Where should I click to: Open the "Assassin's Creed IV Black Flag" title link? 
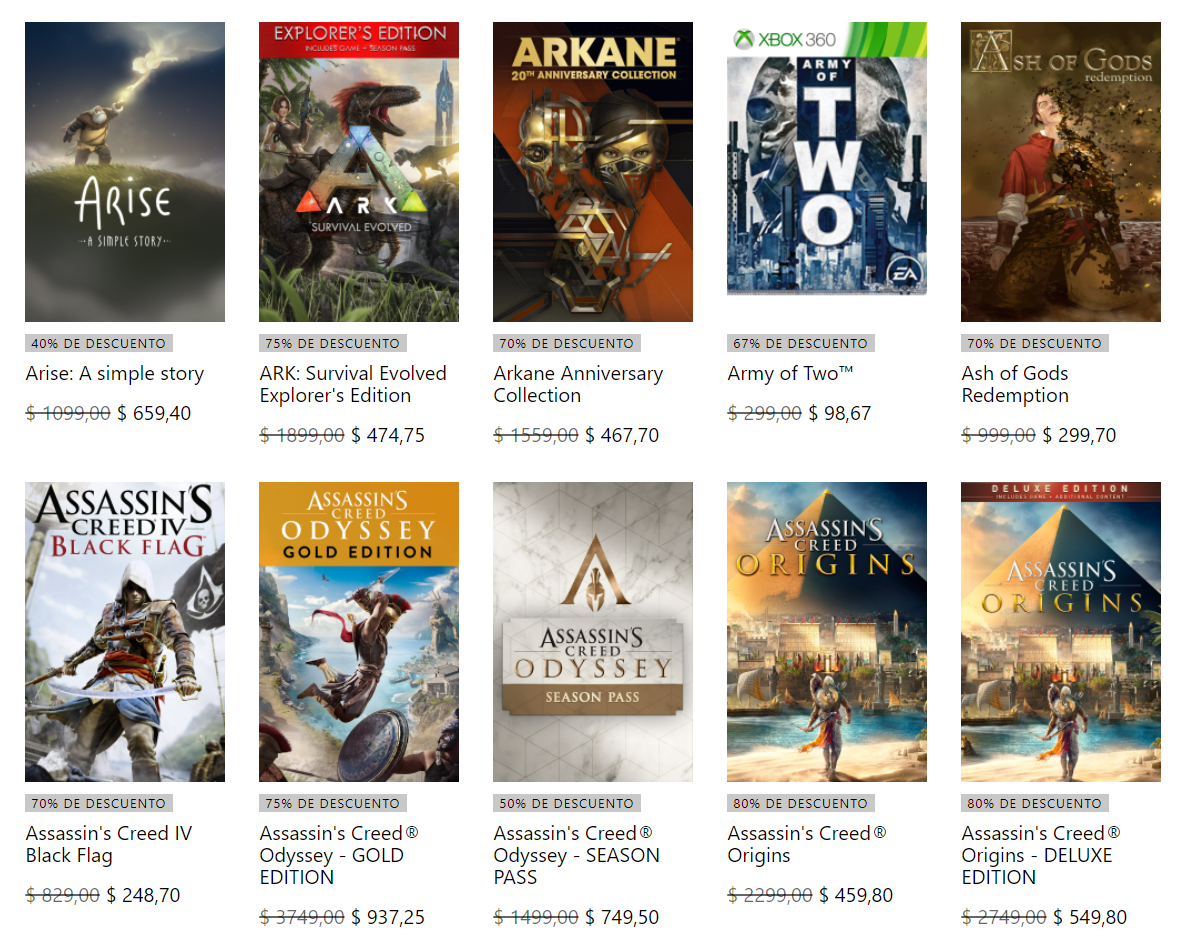(109, 845)
